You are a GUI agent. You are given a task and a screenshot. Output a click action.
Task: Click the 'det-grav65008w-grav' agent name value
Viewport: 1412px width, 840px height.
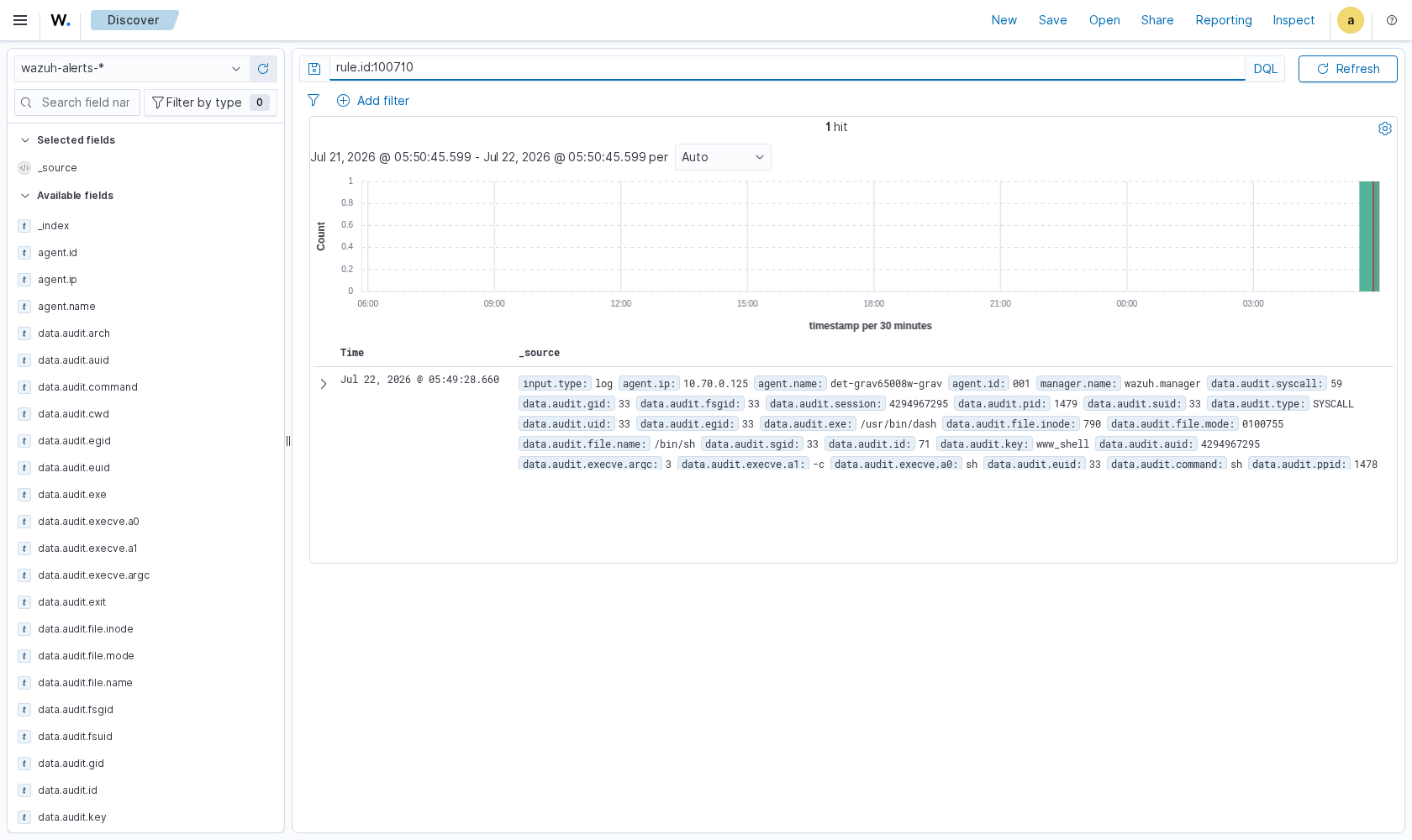[x=886, y=384]
